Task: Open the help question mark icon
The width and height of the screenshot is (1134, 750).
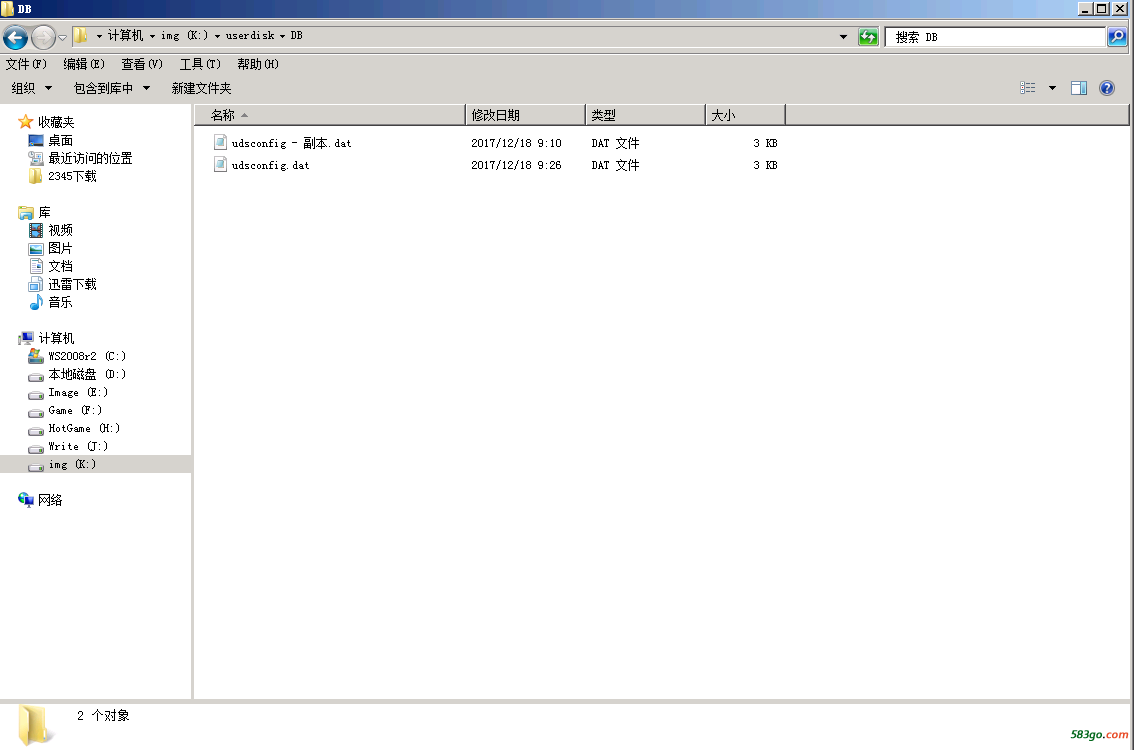Action: point(1107,88)
